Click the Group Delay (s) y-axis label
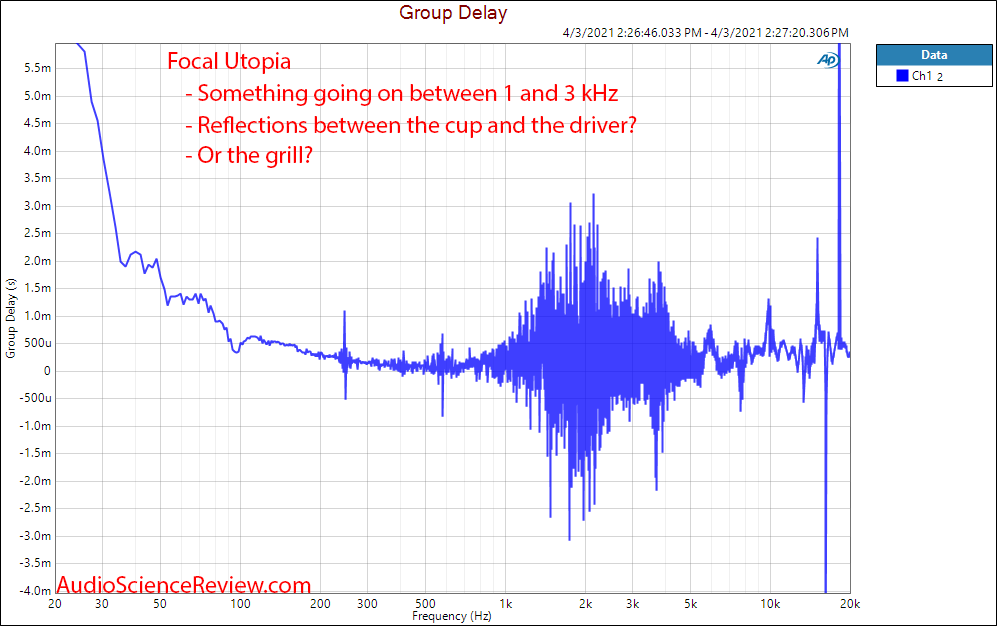 [x=10, y=318]
